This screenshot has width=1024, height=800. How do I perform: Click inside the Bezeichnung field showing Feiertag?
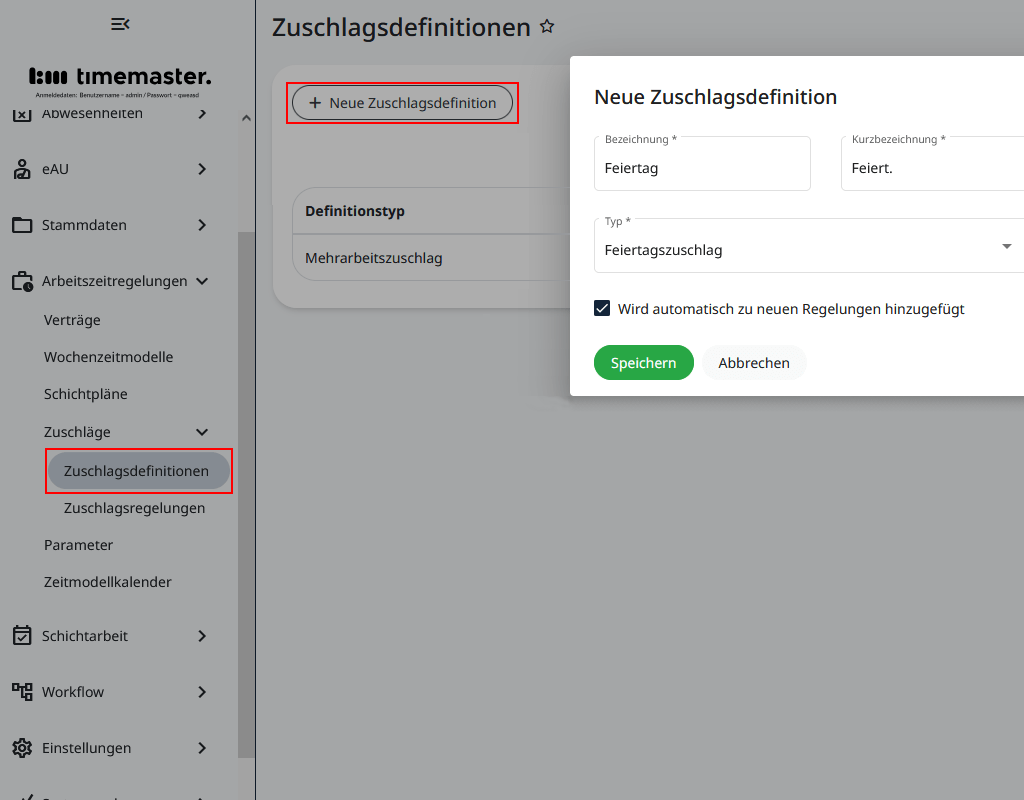700,167
